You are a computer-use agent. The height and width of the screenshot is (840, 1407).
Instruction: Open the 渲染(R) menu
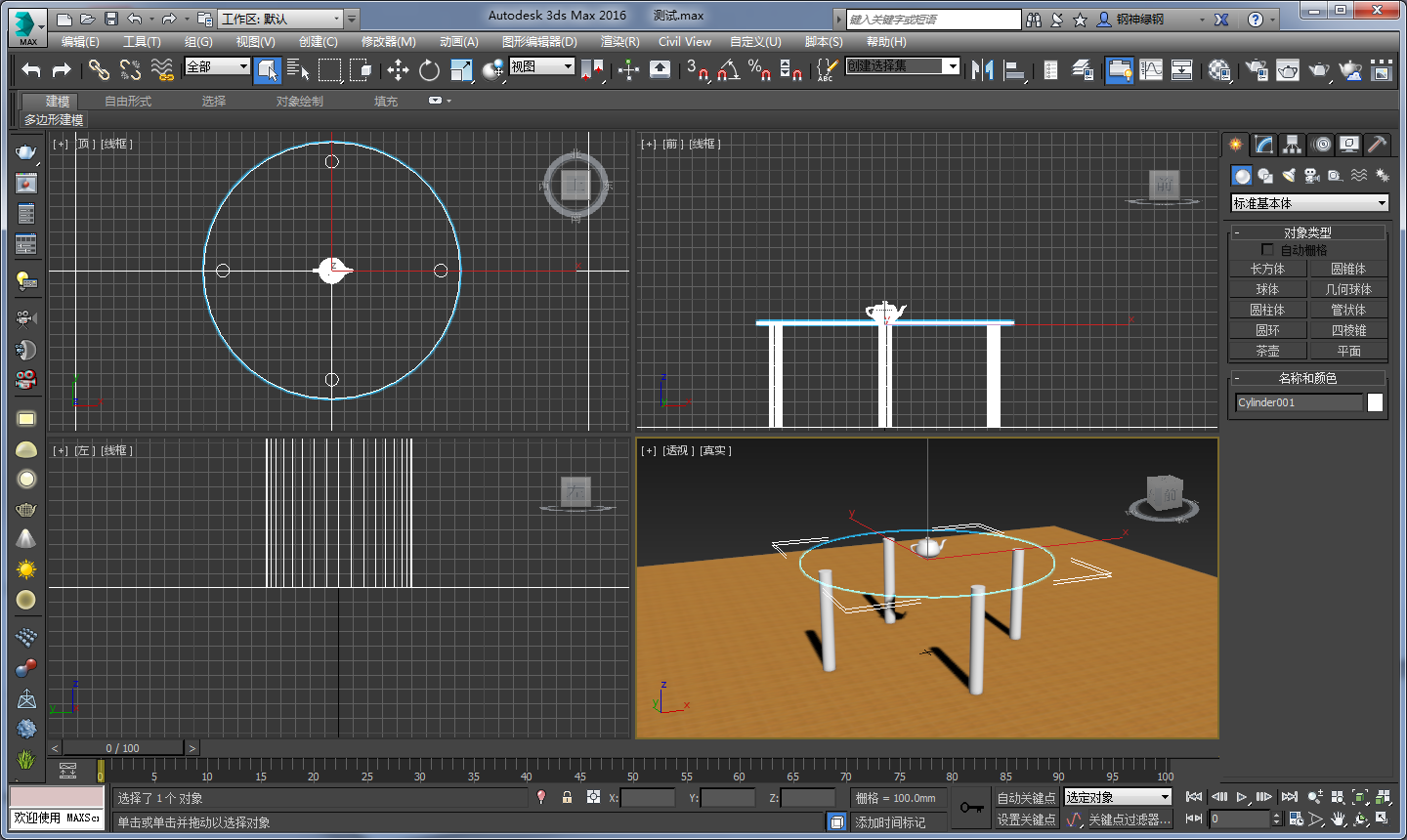tap(619, 42)
